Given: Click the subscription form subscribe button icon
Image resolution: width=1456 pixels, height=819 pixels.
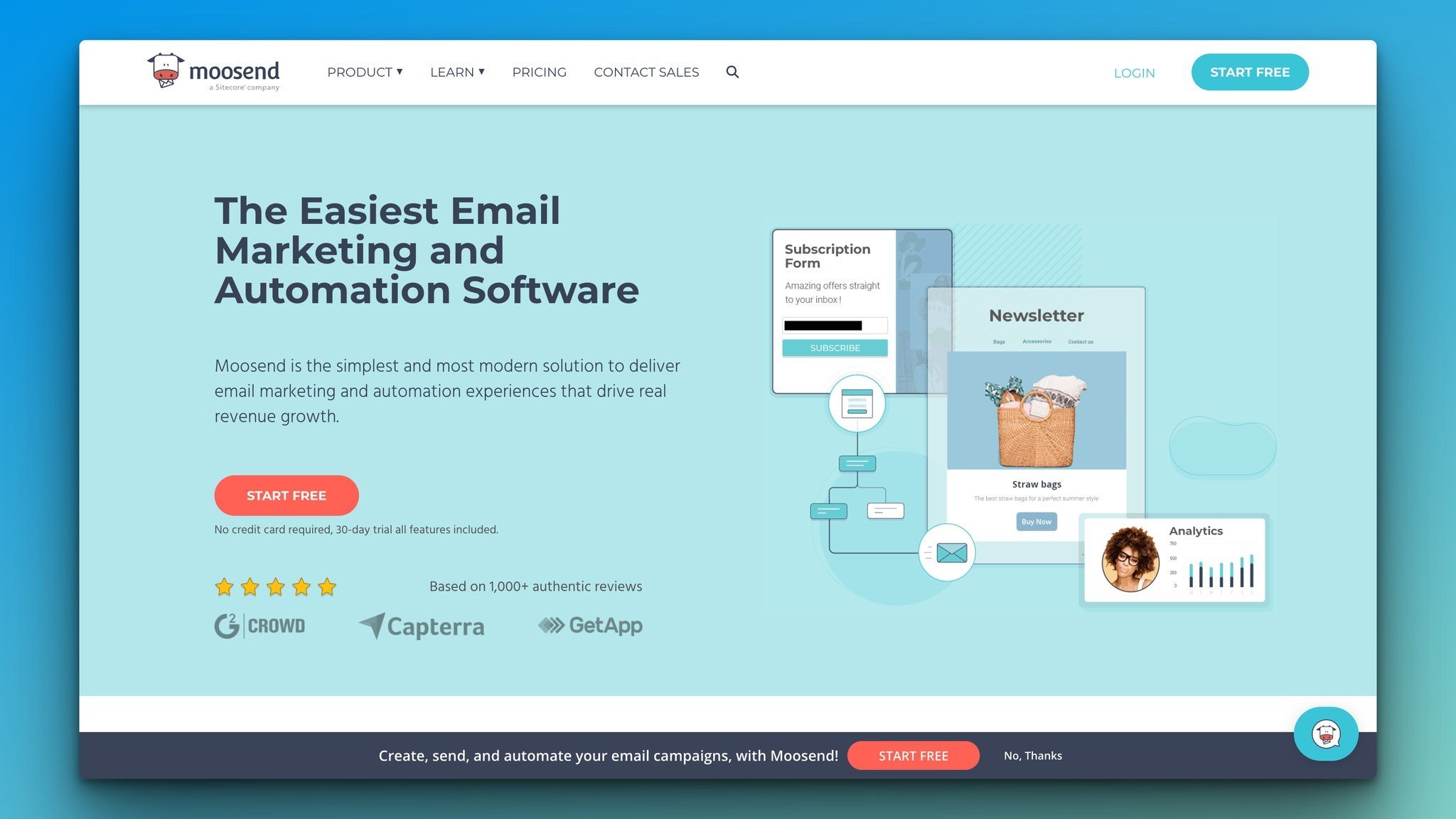Looking at the screenshot, I should point(835,348).
